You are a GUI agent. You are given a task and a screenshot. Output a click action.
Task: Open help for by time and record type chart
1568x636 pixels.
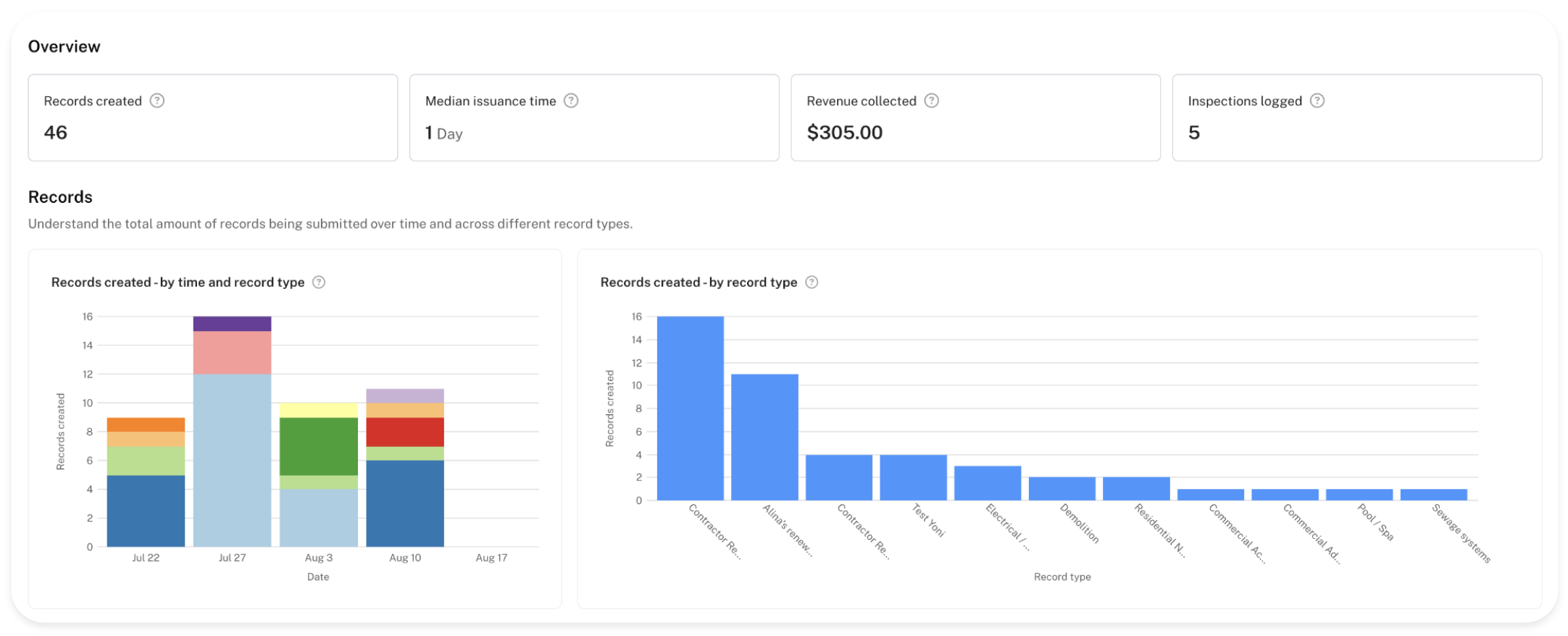pos(319,283)
